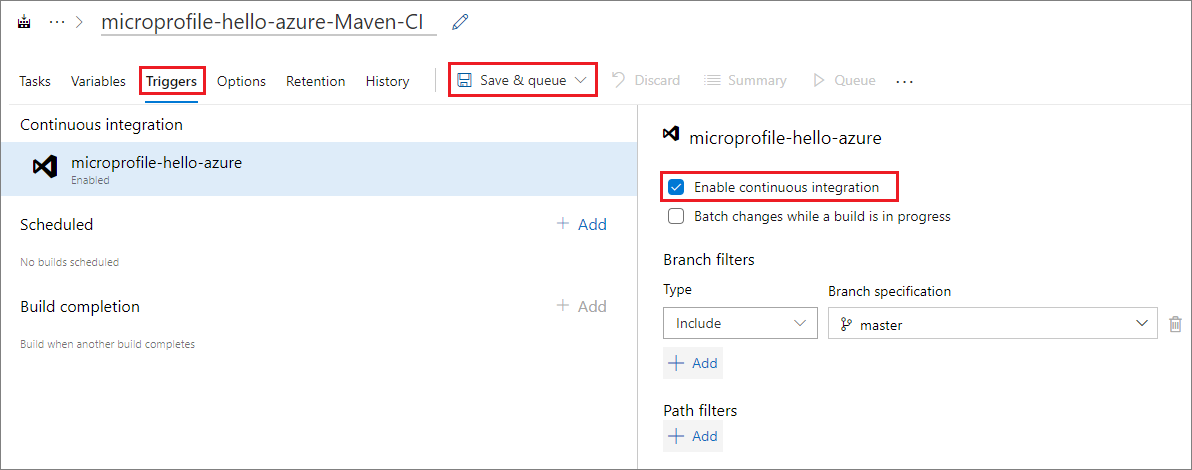1192x470 pixels.
Task: Add another Branch filter
Action: pos(693,363)
